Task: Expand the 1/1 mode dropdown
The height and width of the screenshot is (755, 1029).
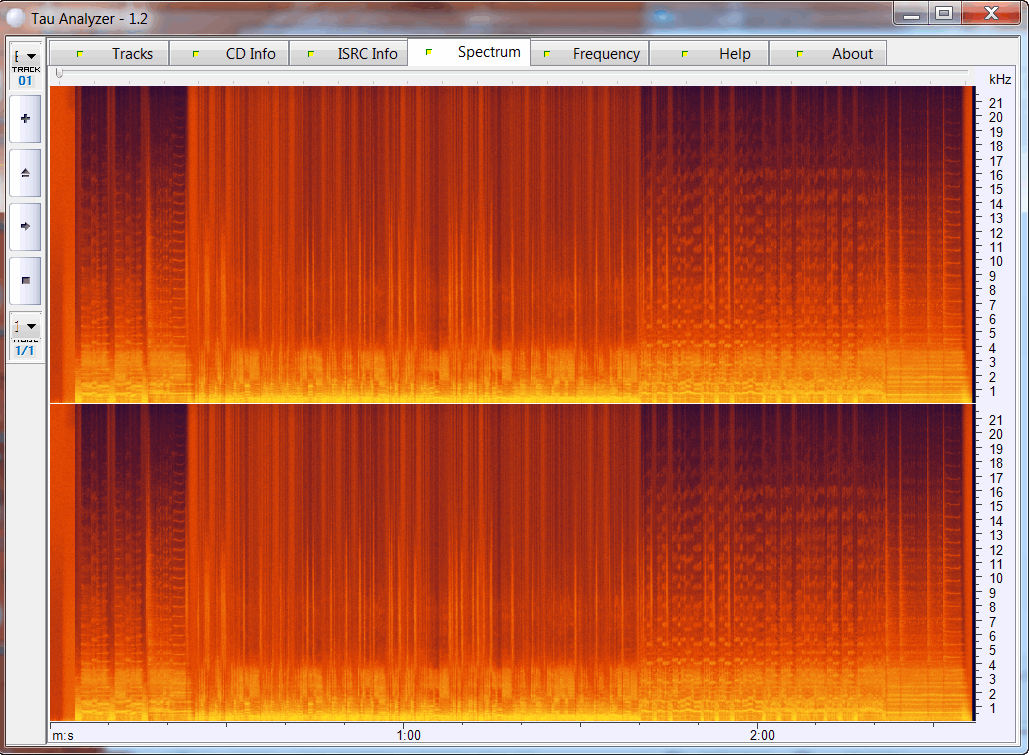Action: tap(25, 326)
